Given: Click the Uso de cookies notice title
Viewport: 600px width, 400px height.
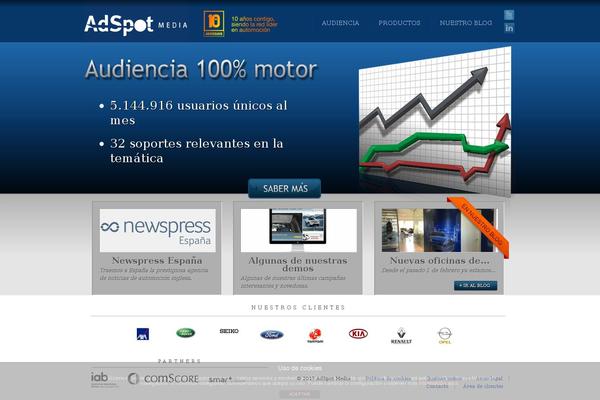Looking at the screenshot, I should (300, 368).
